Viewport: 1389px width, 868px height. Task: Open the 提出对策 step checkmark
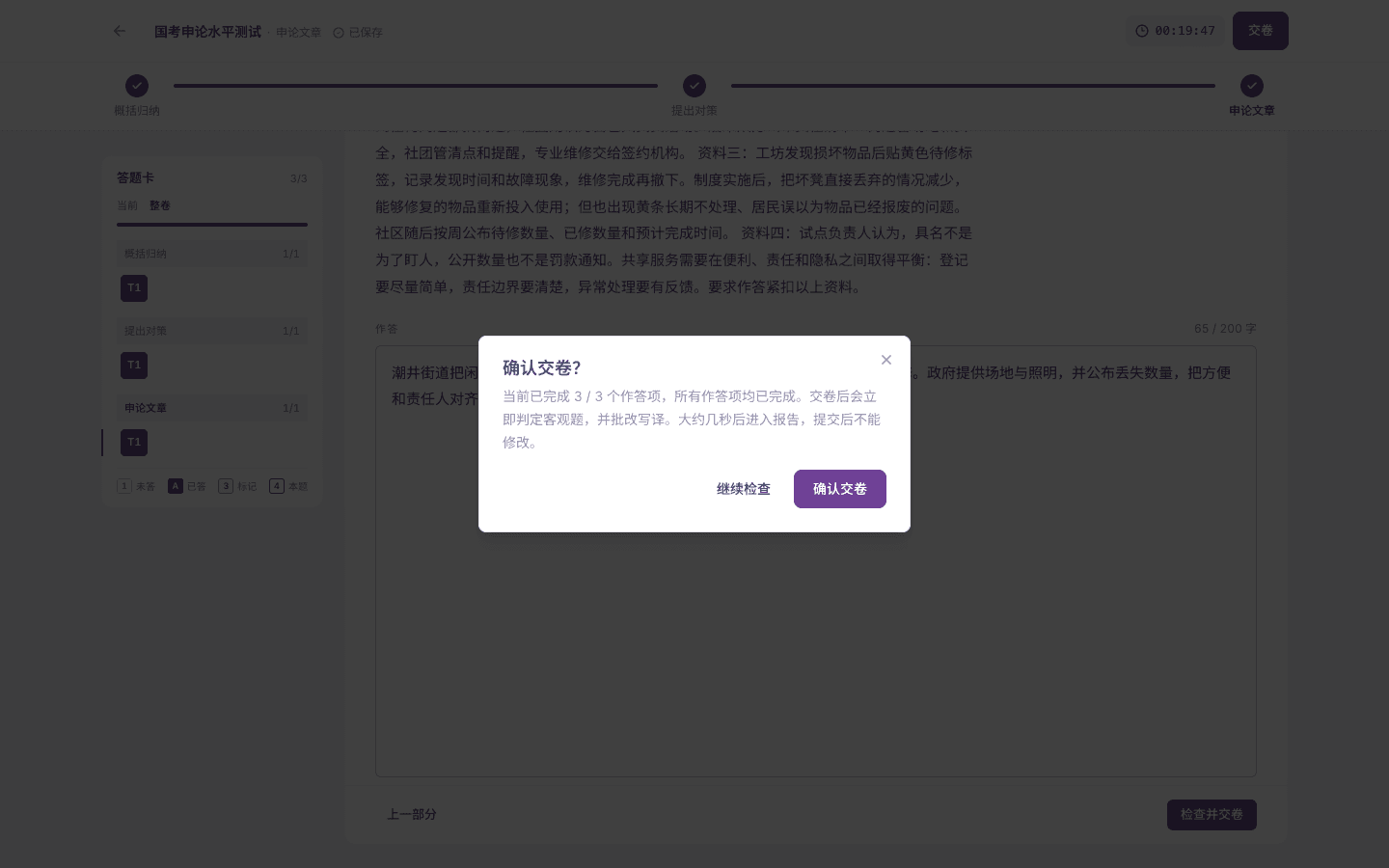[694, 86]
